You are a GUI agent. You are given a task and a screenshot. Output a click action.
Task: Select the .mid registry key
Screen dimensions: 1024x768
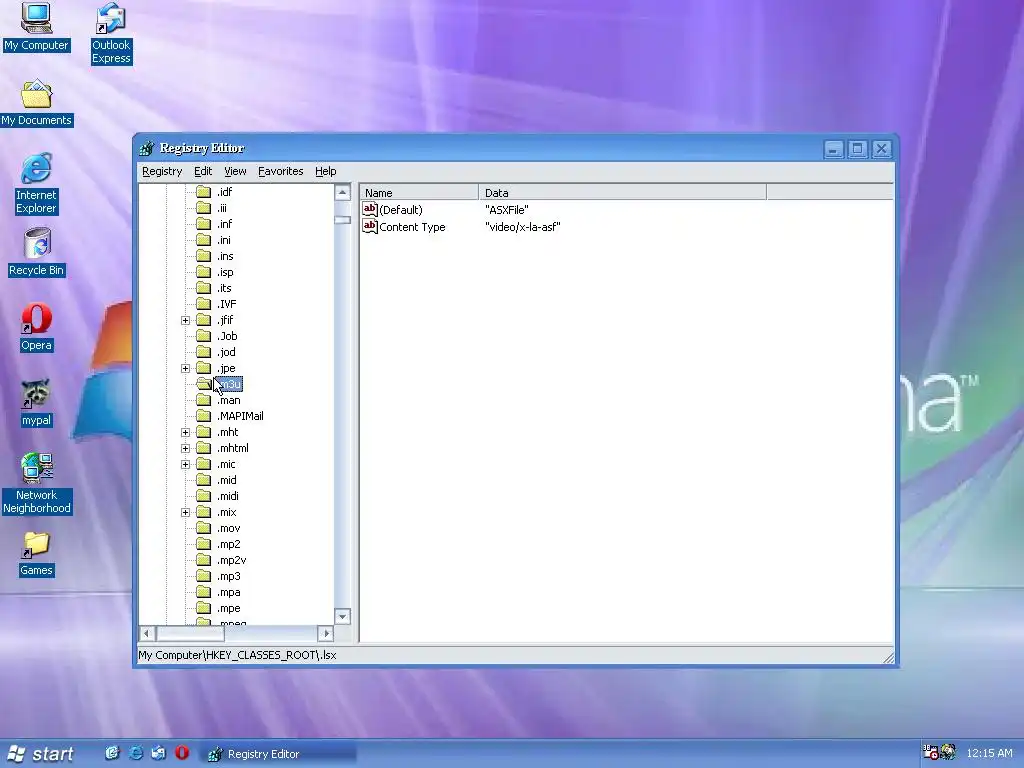tap(227, 480)
